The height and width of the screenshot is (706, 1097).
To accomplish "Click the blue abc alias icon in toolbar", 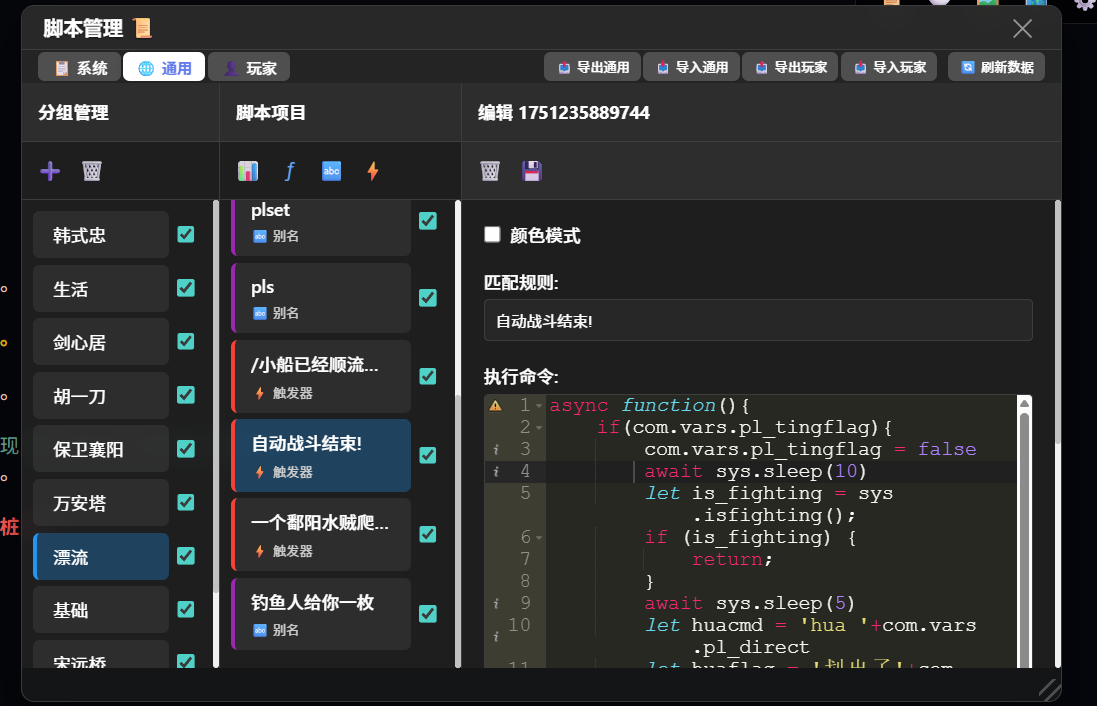I will [x=331, y=171].
